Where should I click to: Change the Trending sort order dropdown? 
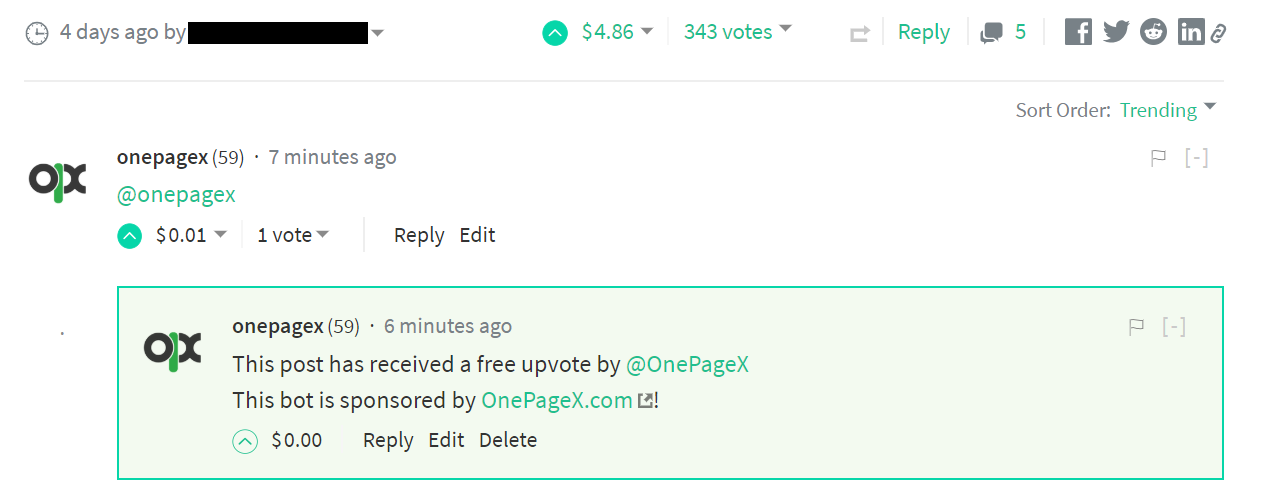(x=1168, y=110)
